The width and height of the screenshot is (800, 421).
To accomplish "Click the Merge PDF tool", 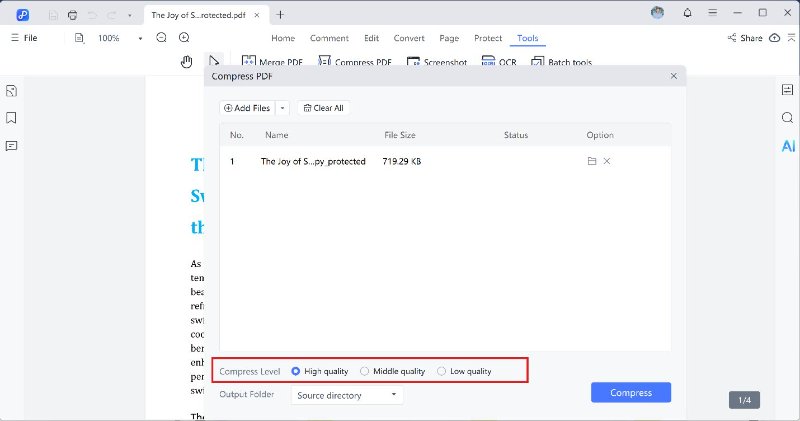I will click(x=272, y=62).
